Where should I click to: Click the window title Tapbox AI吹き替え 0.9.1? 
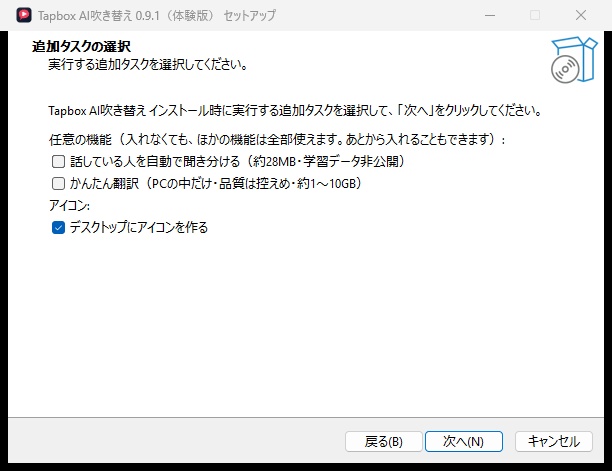pos(157,16)
